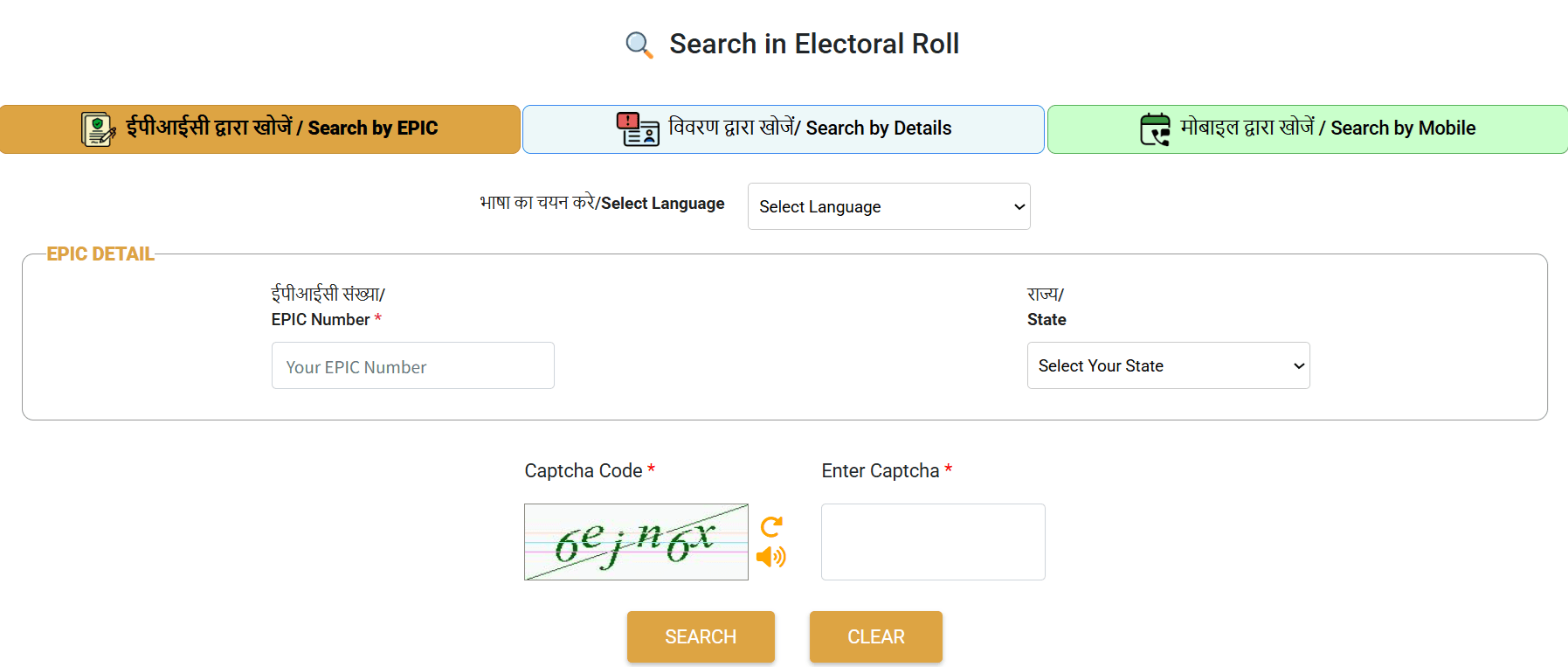Click the captcha code image

635,542
